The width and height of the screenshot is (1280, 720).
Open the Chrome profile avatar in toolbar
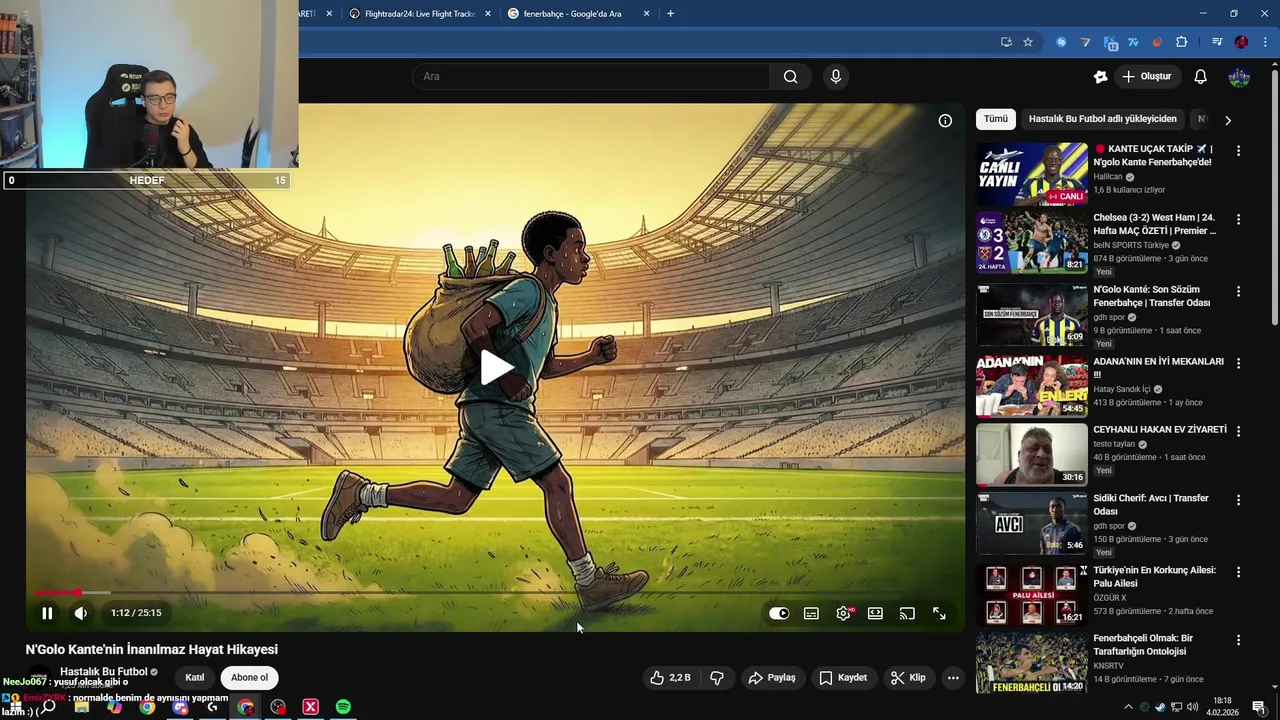coord(1241,42)
